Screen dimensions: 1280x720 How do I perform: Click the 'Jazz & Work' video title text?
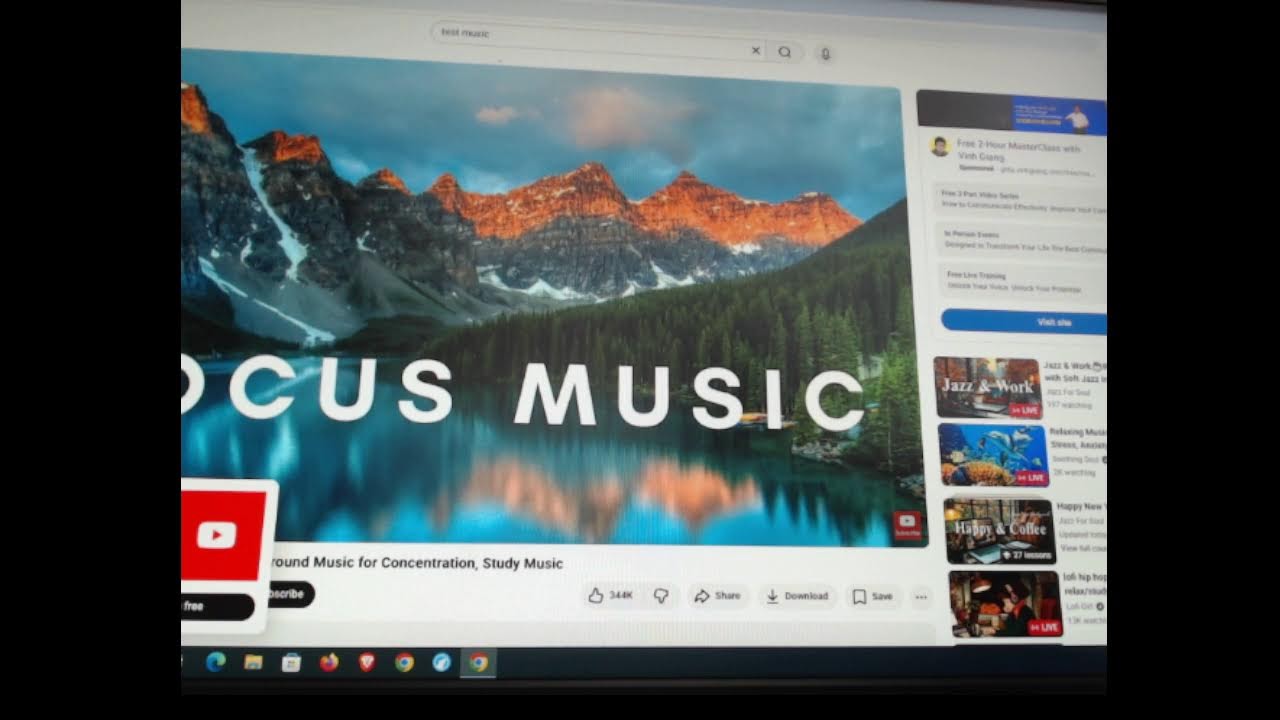coord(1074,372)
